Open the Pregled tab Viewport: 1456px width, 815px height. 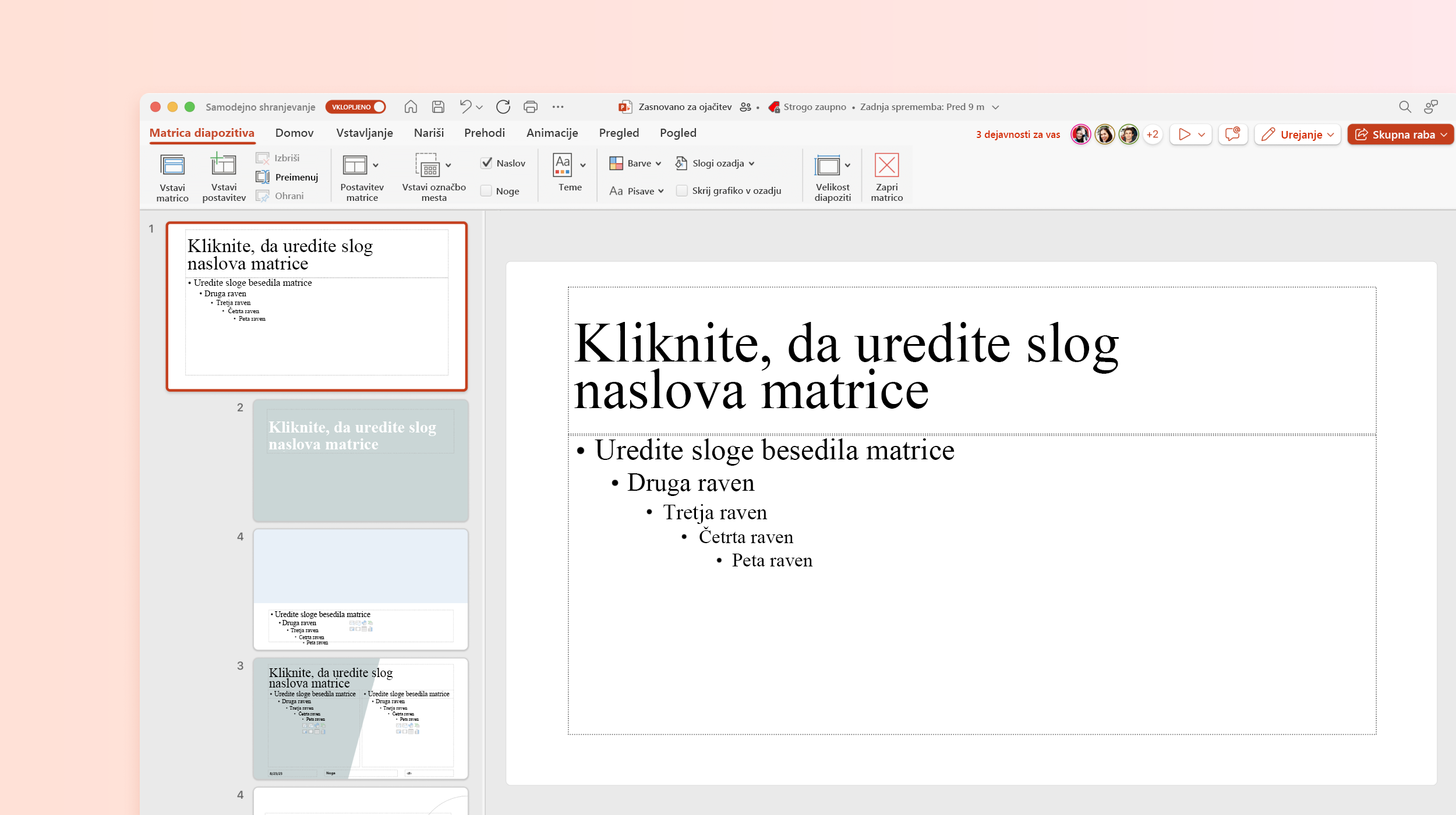click(x=619, y=133)
